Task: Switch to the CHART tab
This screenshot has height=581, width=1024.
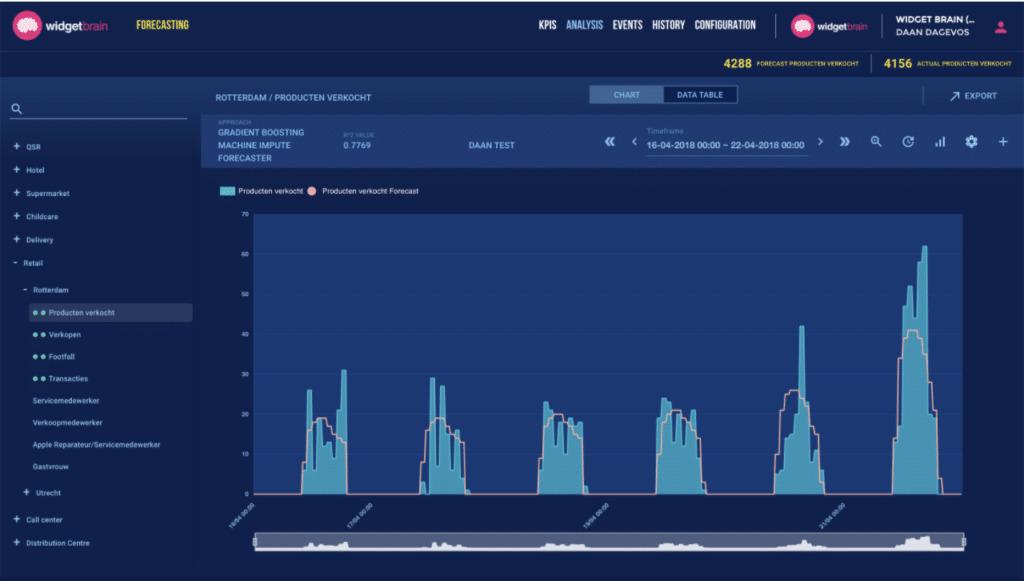Action: click(626, 95)
